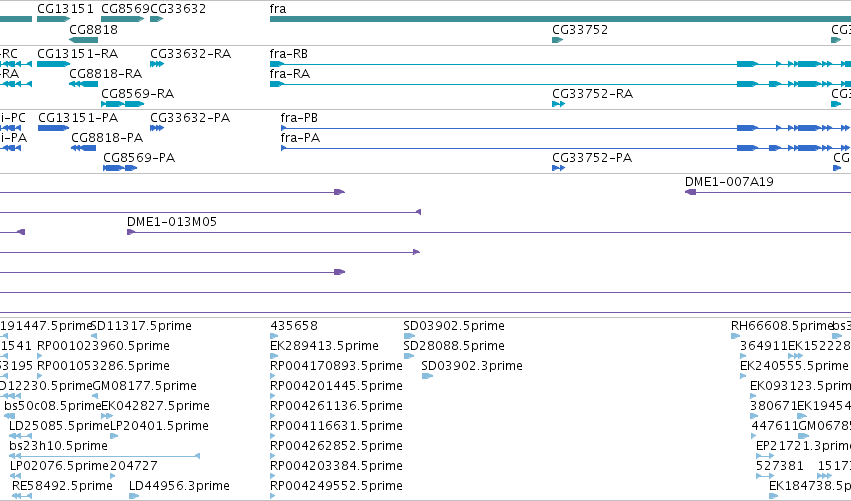Image resolution: width=851 pixels, height=501 pixels.
Task: Select the RH66608.5prime EST arrow
Action: 735,336
